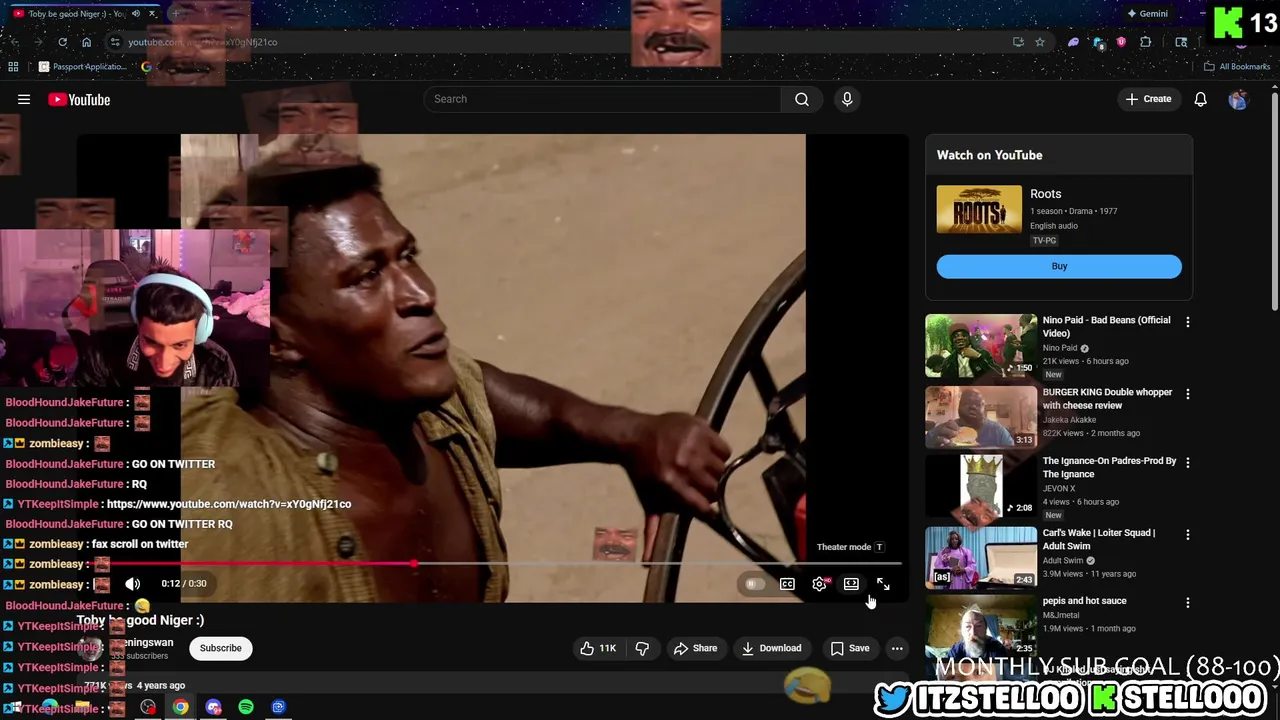
Task: Download the video
Action: point(771,648)
